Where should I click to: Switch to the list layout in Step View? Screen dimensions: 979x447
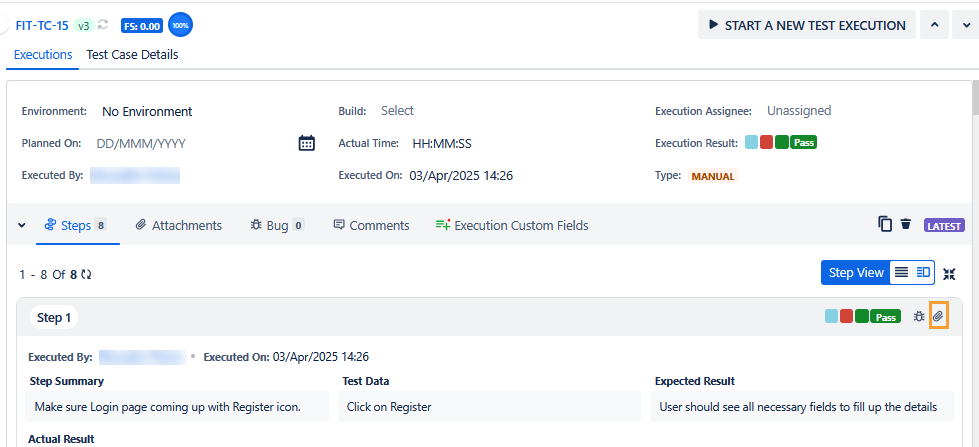click(x=901, y=272)
